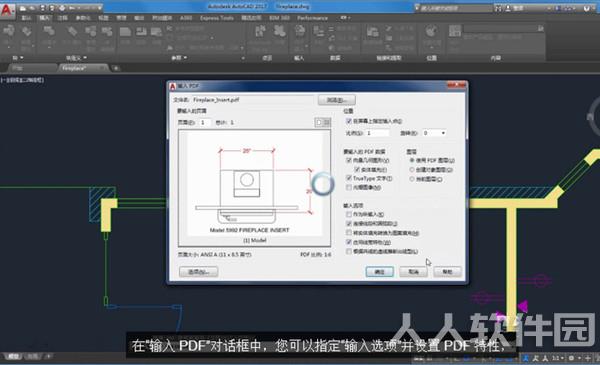The width and height of the screenshot is (600, 365).
Task: Click the Help icon in title bar
Action: pos(587,8)
